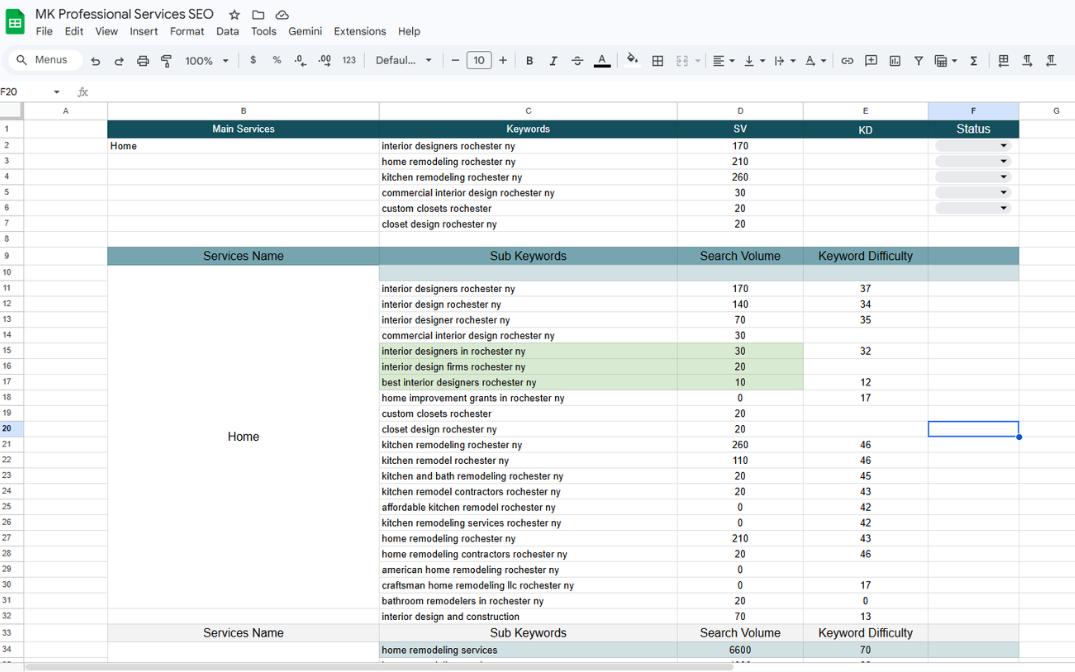The width and height of the screenshot is (1075, 672).
Task: Open the Extensions menu
Action: (359, 31)
